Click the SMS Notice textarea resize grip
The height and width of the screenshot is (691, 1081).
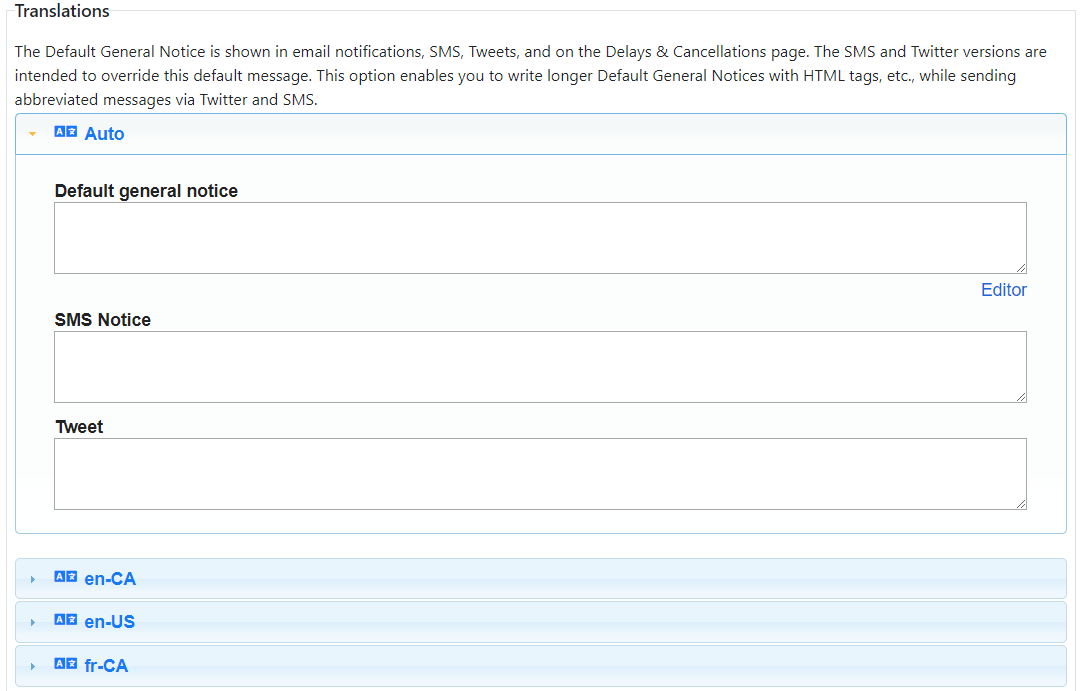pyautogui.click(x=1021, y=397)
